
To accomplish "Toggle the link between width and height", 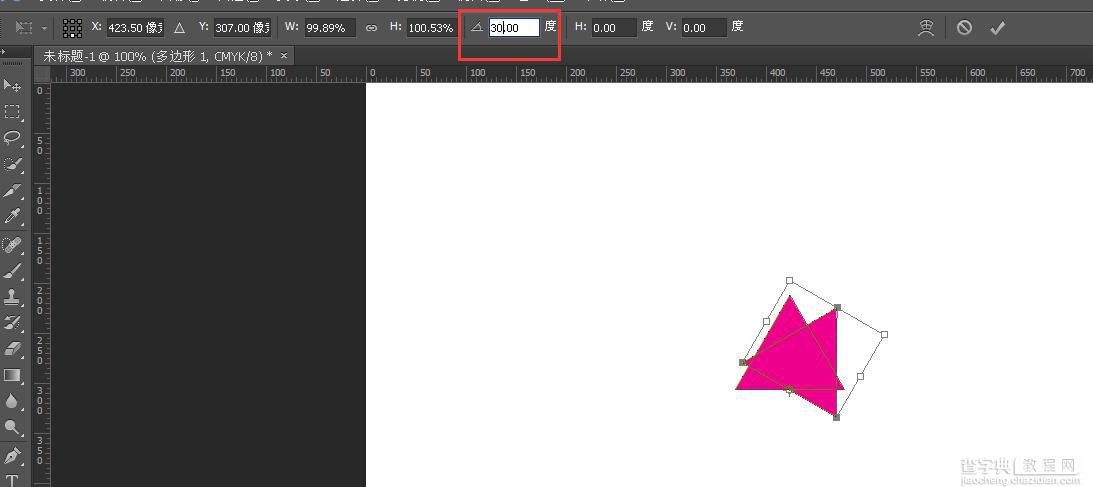I will click(x=372, y=28).
